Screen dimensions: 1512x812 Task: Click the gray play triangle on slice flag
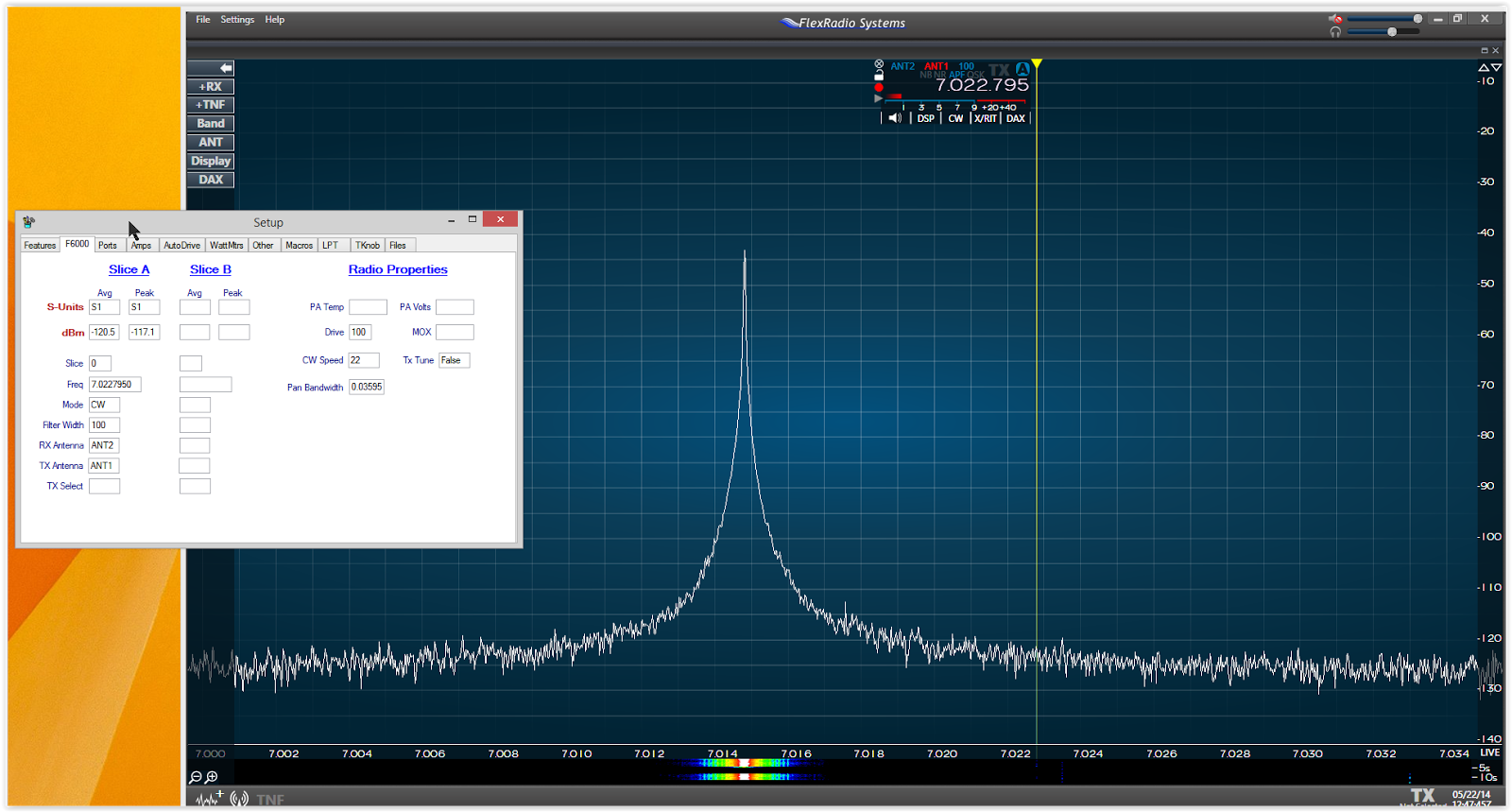879,98
